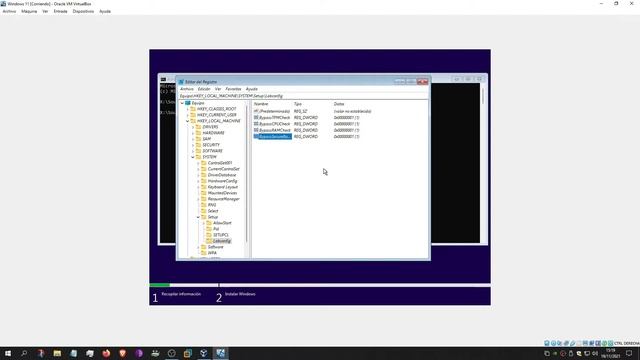Open the Windows Start menu

pos(8,353)
